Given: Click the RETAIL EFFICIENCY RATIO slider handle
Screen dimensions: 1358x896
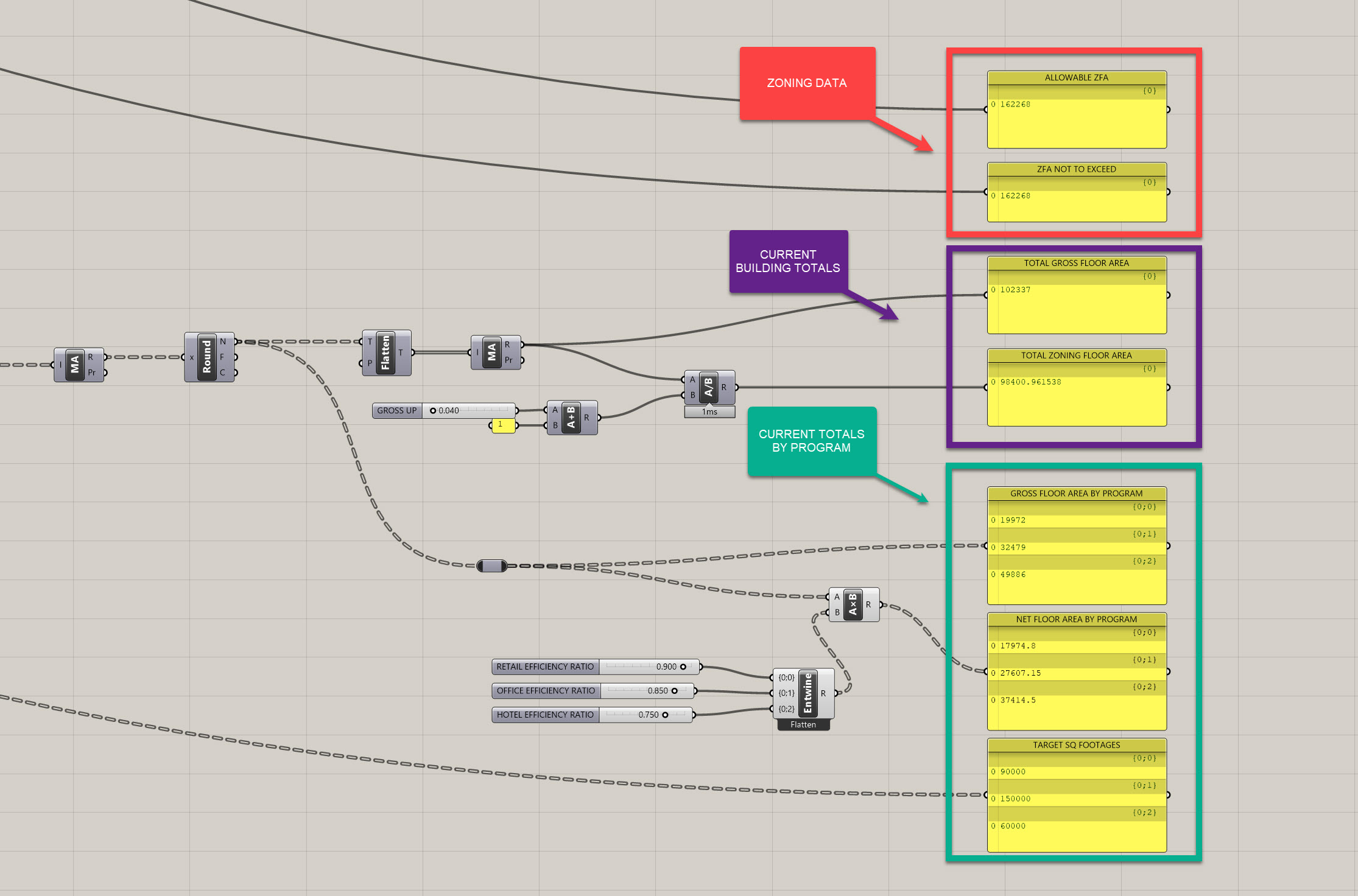Looking at the screenshot, I should [x=683, y=667].
